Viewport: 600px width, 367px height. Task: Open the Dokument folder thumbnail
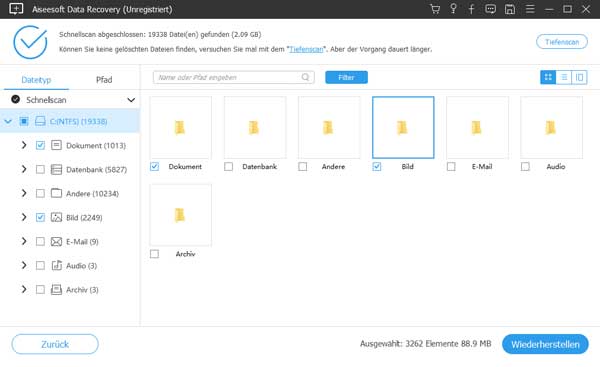(x=180, y=127)
